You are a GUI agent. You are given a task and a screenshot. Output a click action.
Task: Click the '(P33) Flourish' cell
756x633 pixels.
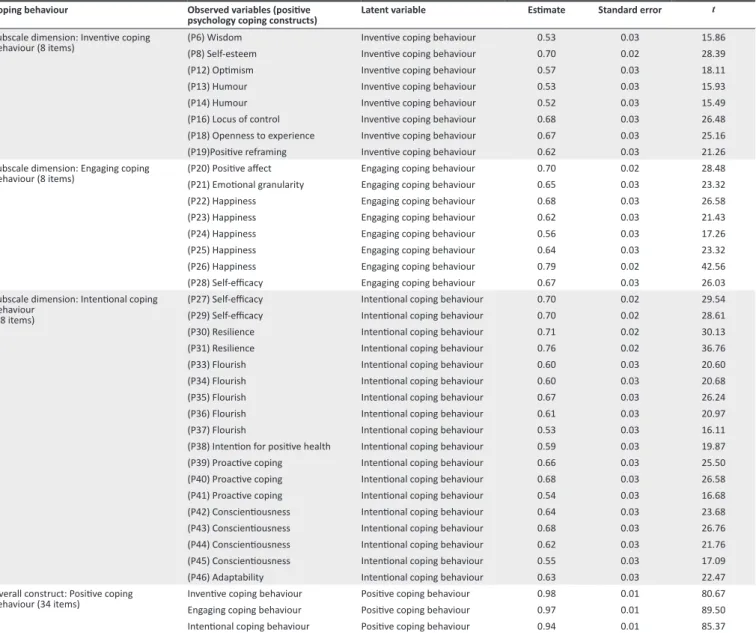click(x=216, y=365)
